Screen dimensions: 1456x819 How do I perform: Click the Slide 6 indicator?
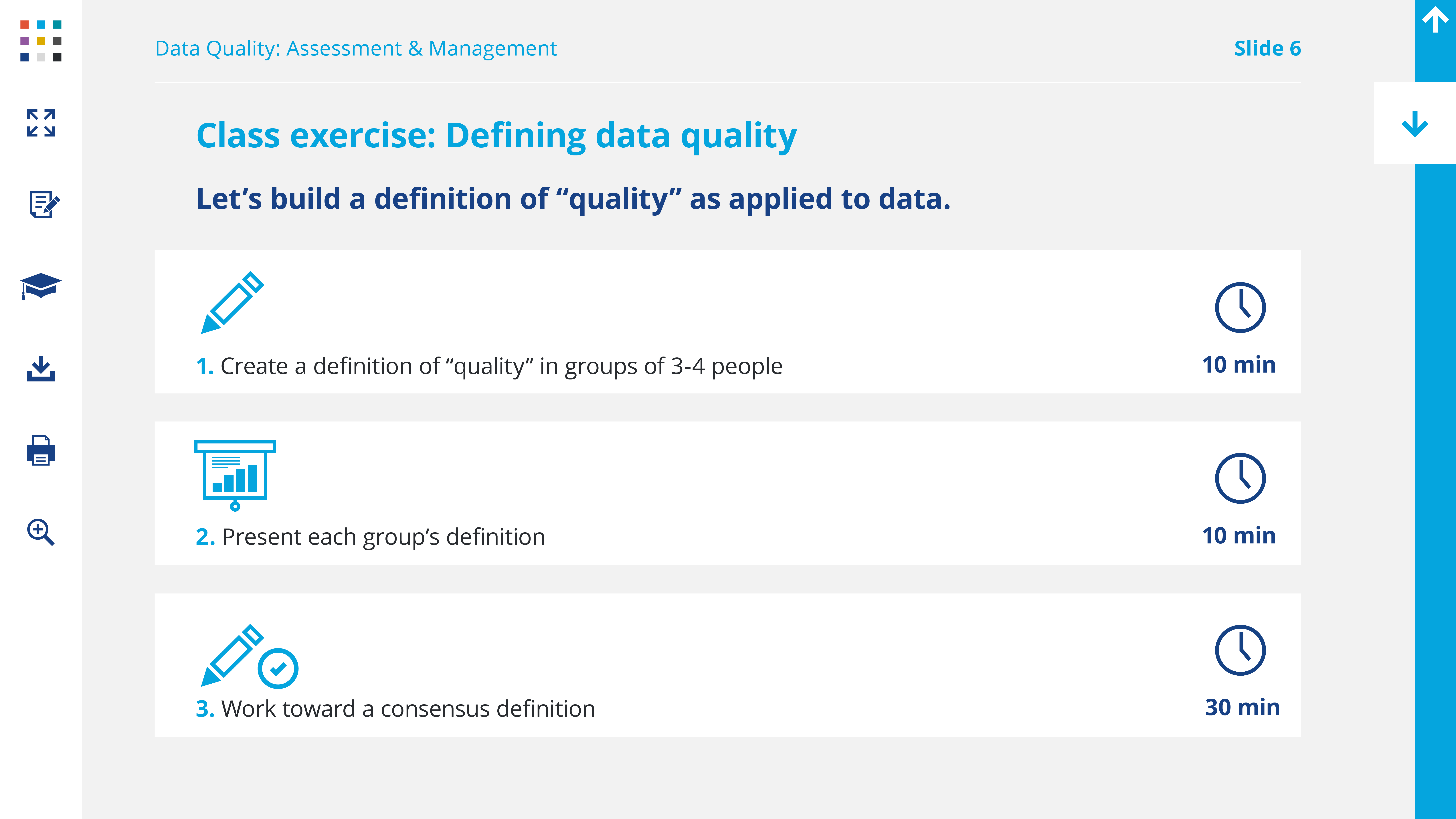click(x=1267, y=49)
